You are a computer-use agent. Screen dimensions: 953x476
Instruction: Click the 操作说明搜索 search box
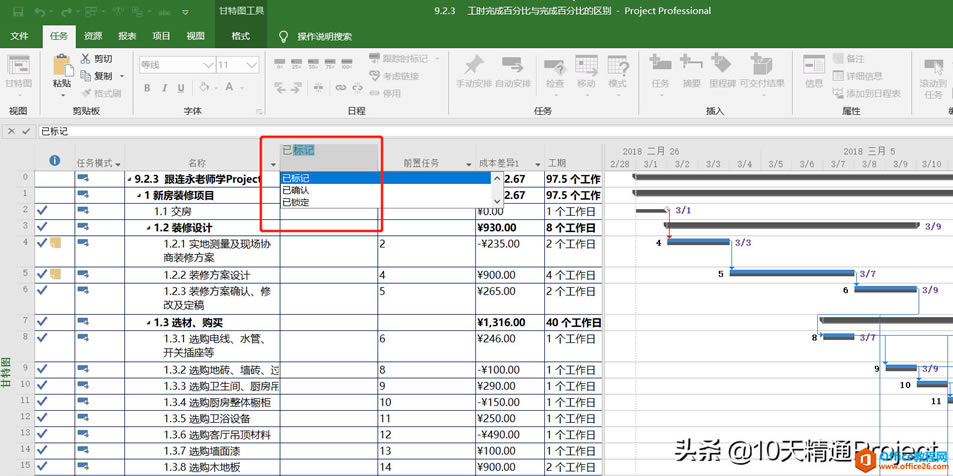(x=324, y=36)
